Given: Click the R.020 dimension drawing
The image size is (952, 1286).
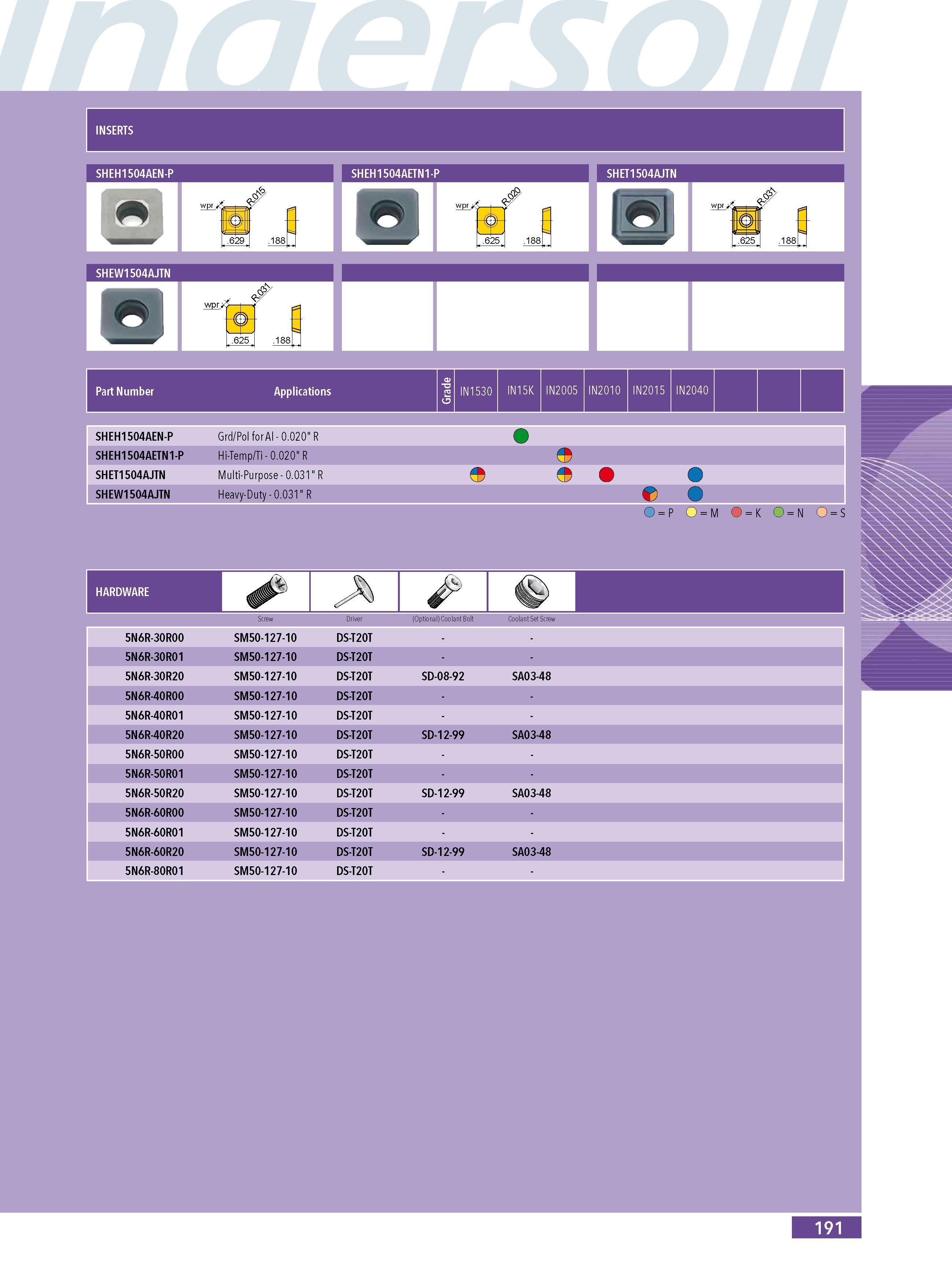Looking at the screenshot, I should point(513,217).
